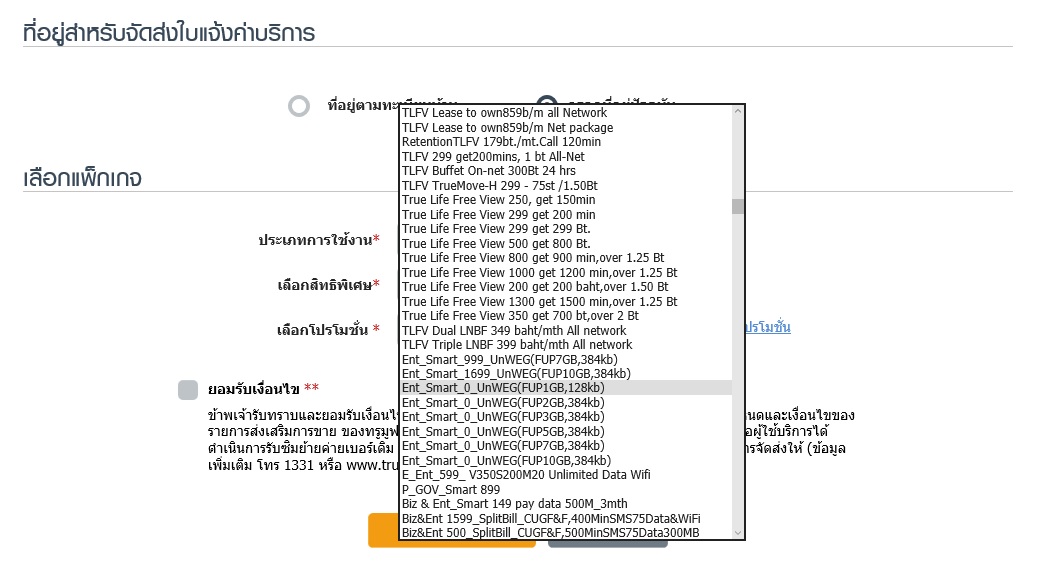Pick Ent_Smart_0_UnWEG(FUP2GB,384kb)
Image resolution: width=1040 pixels, height=577 pixels.
point(566,403)
